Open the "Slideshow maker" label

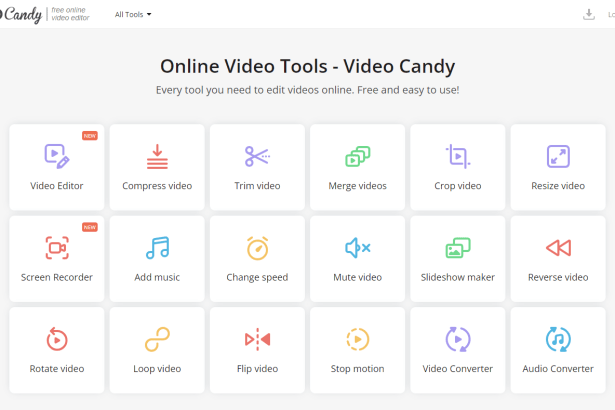(x=458, y=277)
